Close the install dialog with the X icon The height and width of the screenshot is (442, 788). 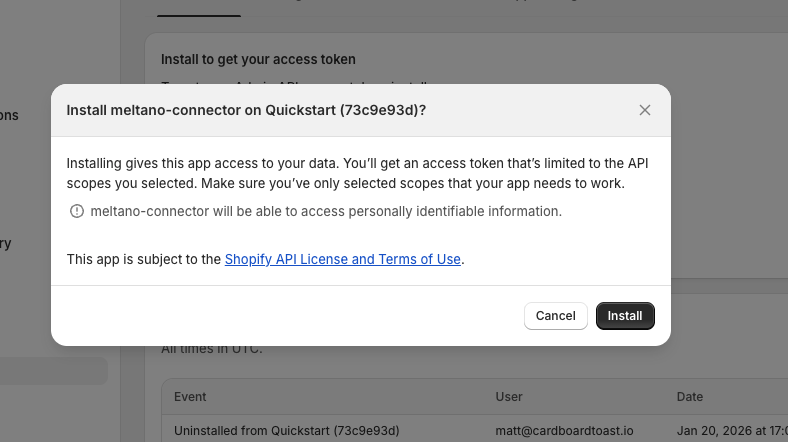pos(645,110)
